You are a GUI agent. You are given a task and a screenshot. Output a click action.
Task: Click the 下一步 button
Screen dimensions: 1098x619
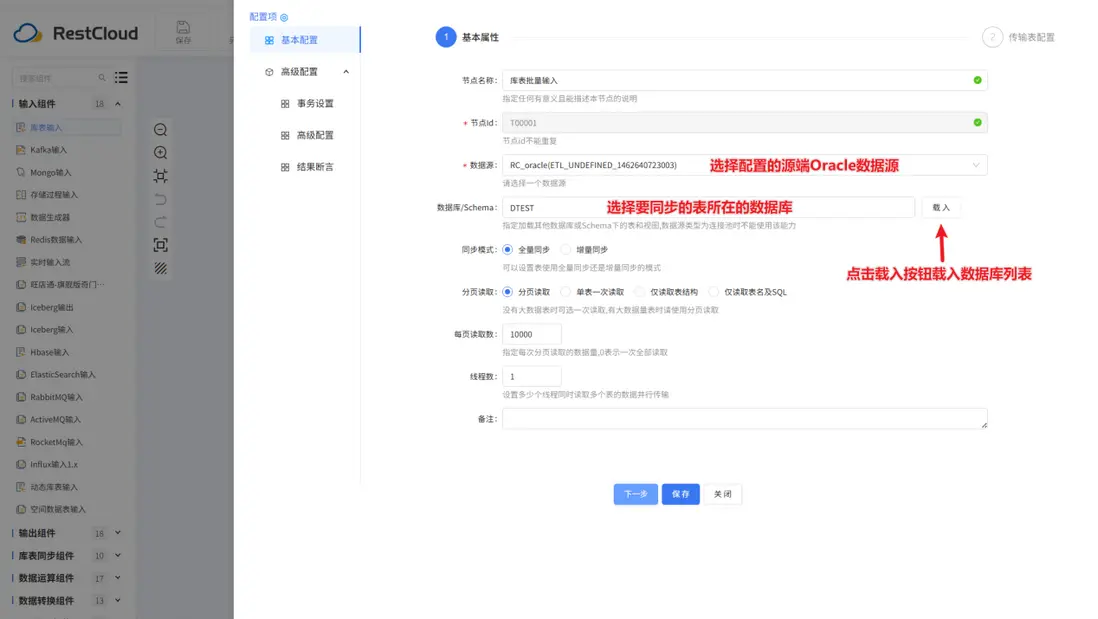[636, 494]
